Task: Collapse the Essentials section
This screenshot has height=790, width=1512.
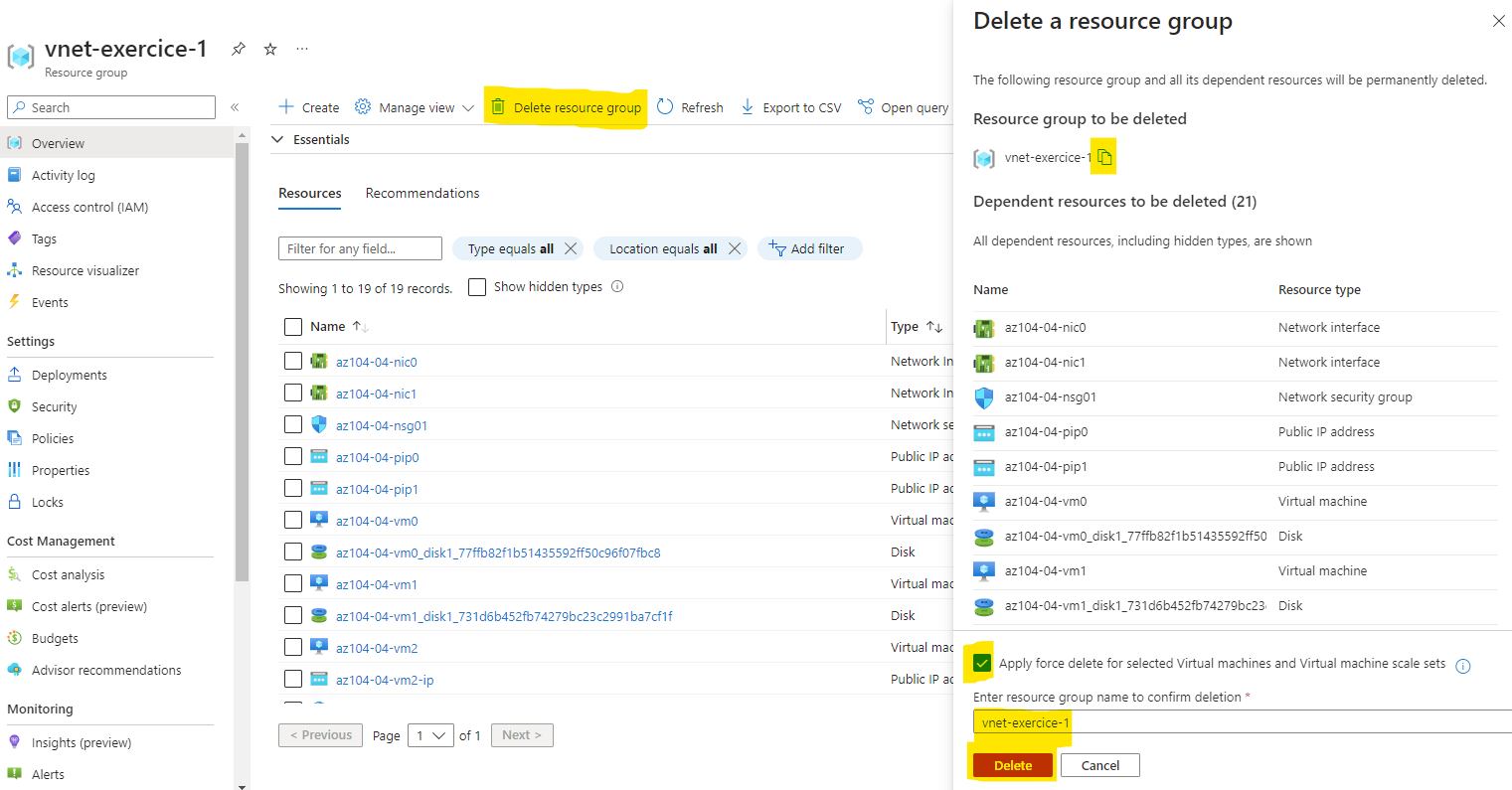Action: (277, 140)
